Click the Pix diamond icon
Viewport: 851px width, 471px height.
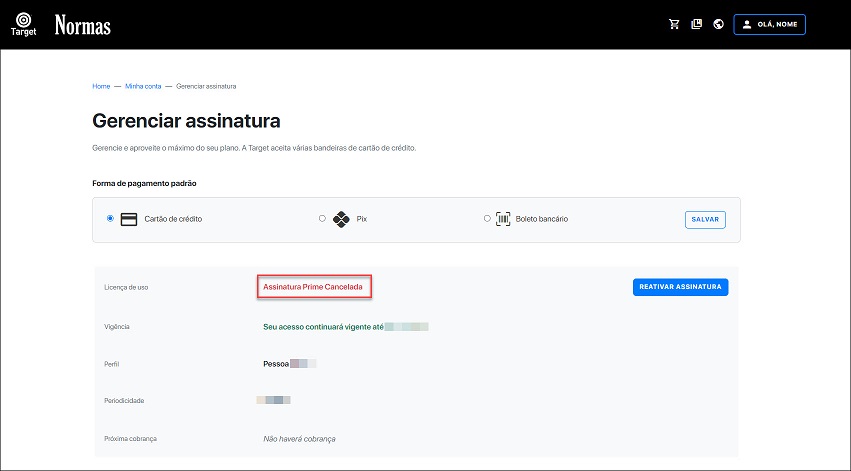tap(340, 219)
